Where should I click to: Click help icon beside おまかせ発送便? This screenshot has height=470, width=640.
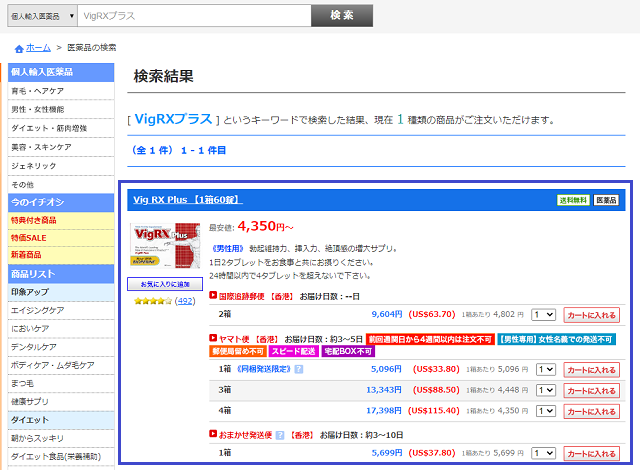(x=280, y=435)
